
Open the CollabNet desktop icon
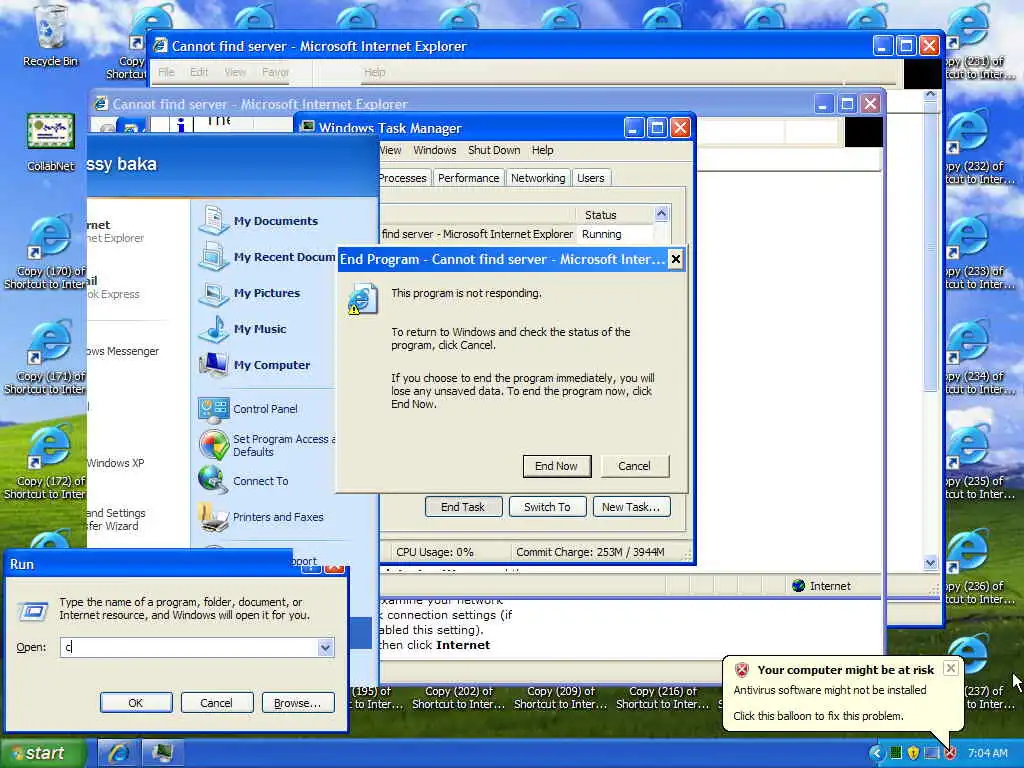click(x=50, y=142)
